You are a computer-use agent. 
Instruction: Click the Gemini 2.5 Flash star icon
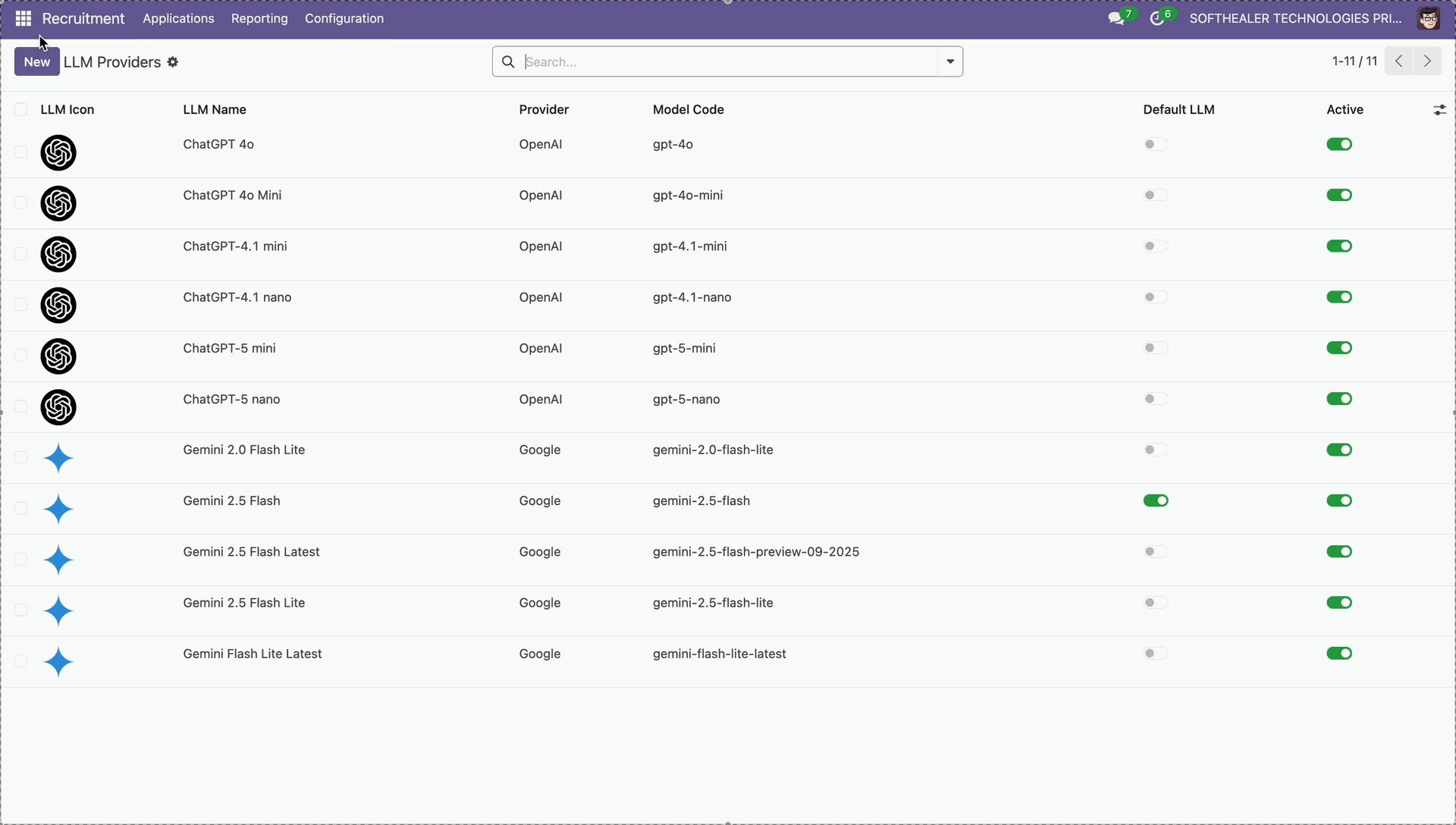coord(58,510)
